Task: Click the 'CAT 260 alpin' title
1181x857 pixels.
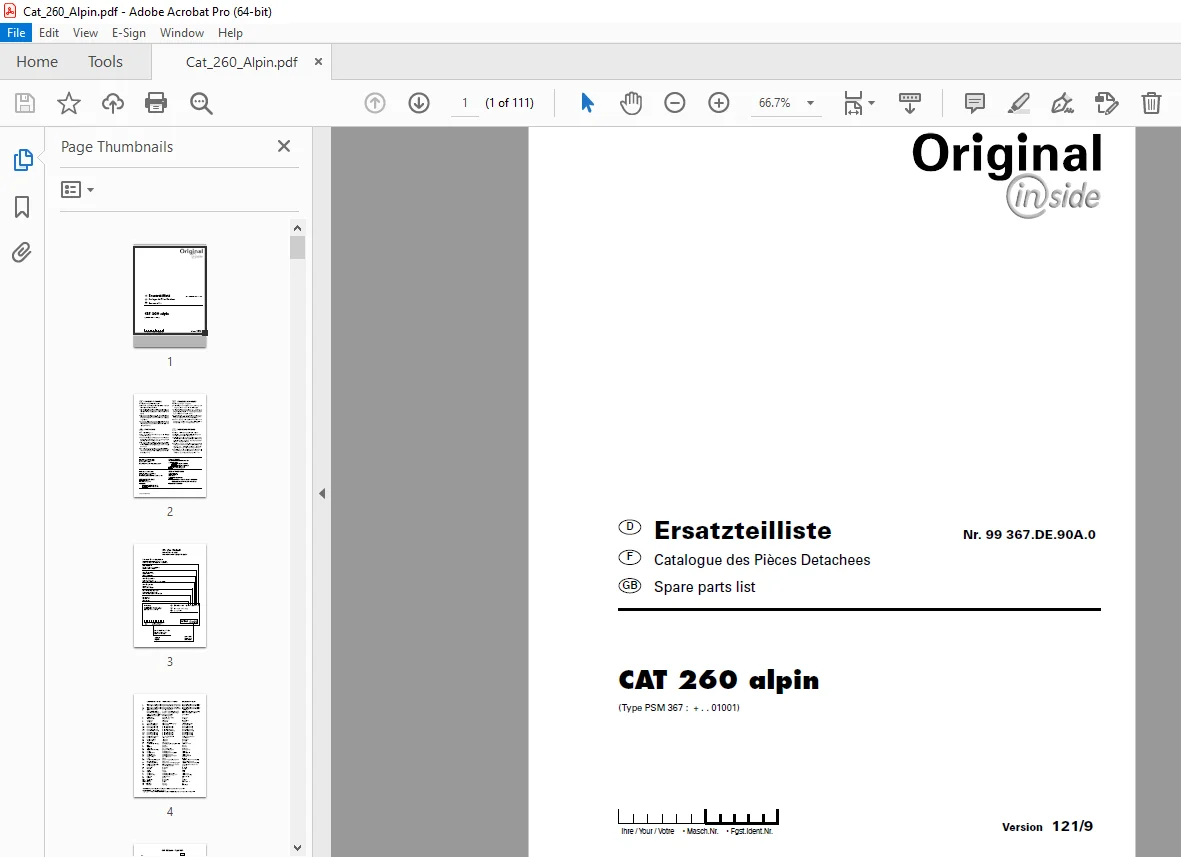Action: coord(719,680)
